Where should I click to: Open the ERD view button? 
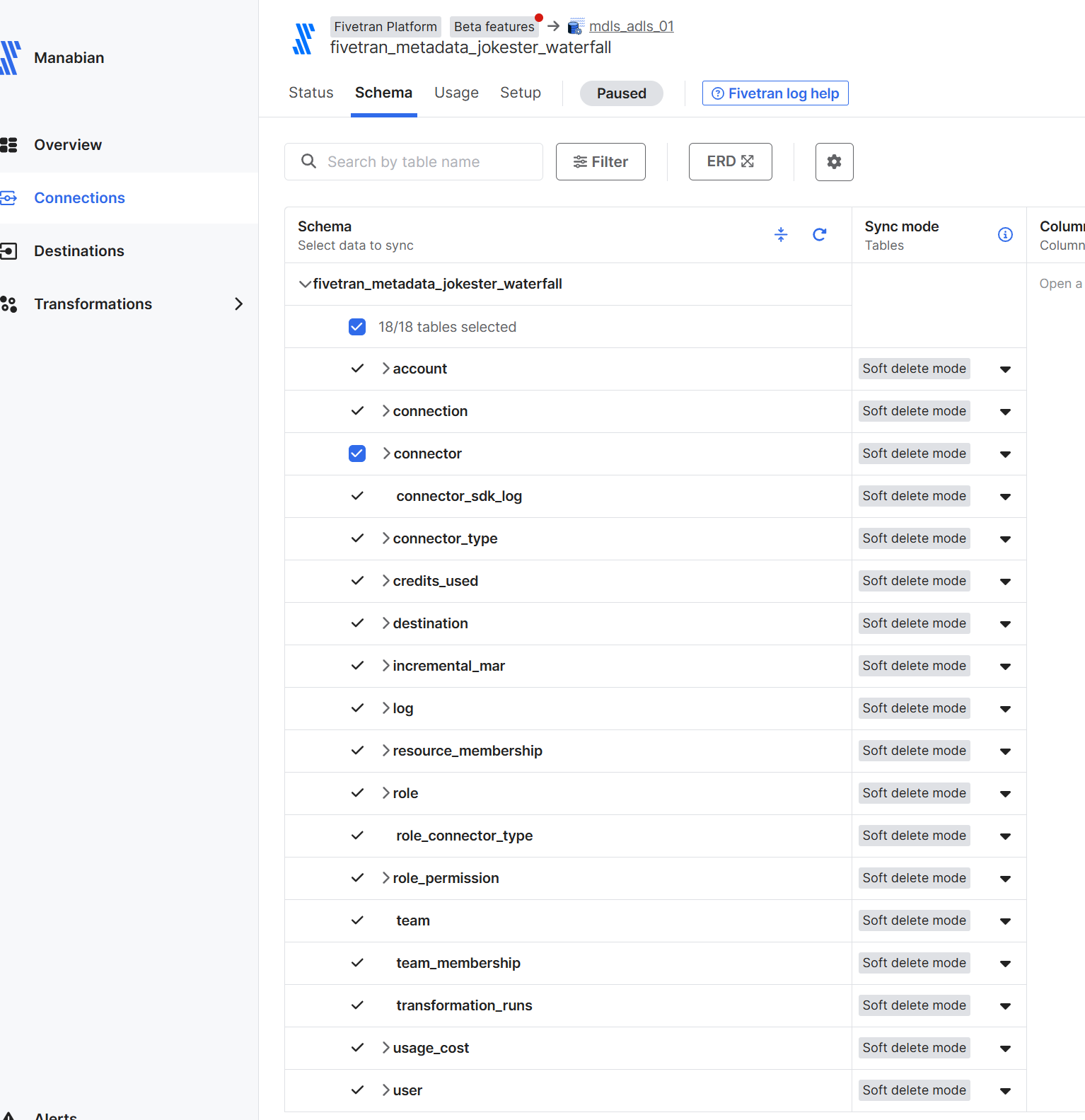[731, 162]
